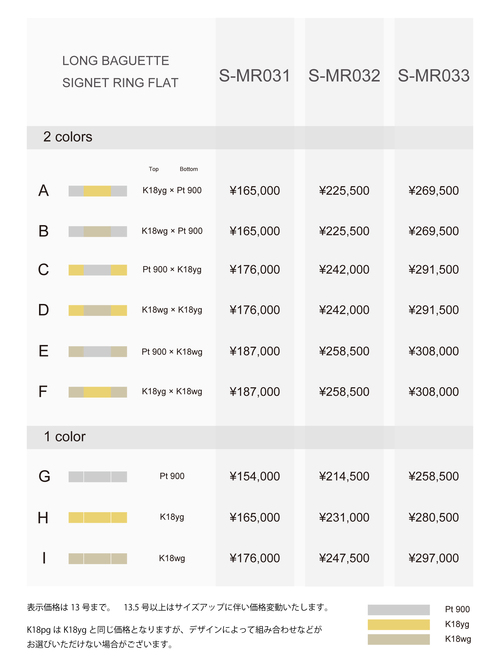Click the row D letter label

point(43,310)
